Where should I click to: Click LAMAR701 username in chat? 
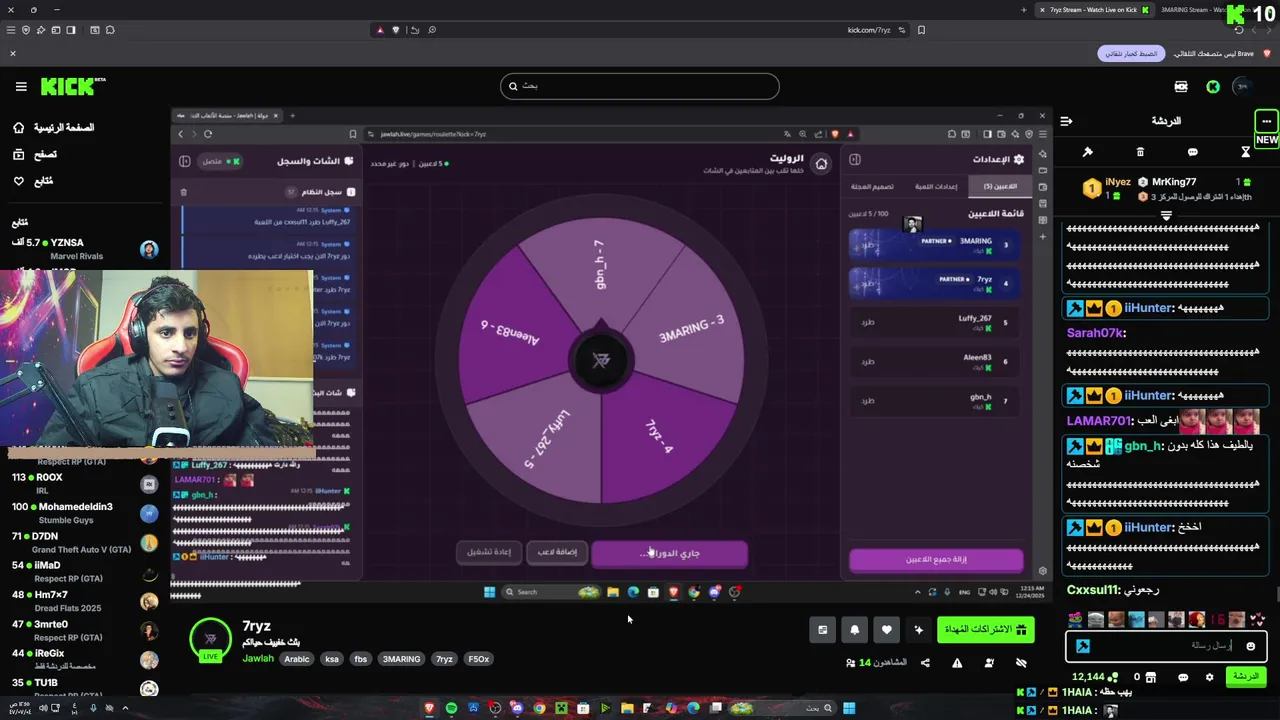pyautogui.click(x=1098, y=421)
